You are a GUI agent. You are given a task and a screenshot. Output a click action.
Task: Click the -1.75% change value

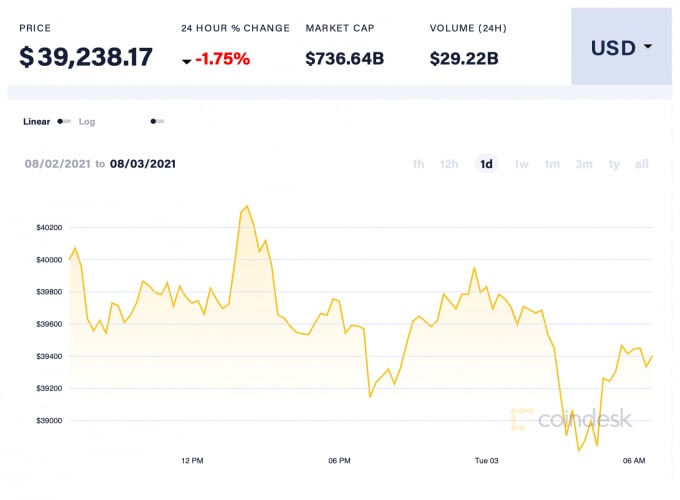222,59
